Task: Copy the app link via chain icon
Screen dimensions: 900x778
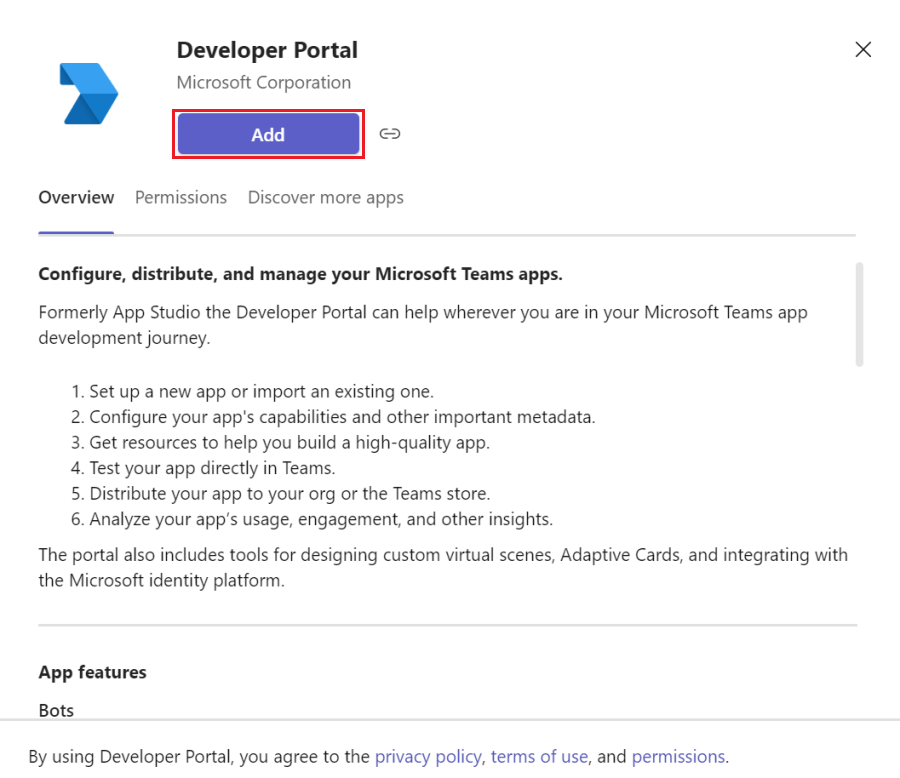Action: coord(390,134)
